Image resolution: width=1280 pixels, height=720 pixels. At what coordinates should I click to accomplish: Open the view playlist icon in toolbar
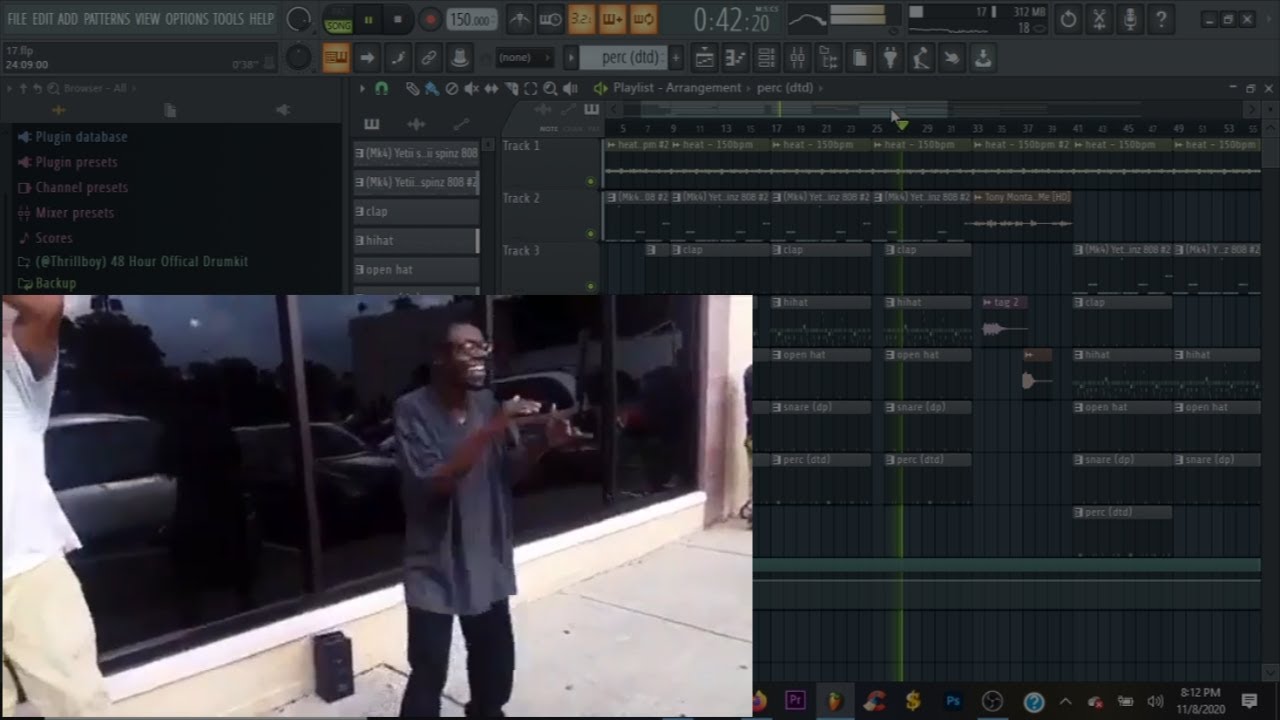[x=704, y=58]
